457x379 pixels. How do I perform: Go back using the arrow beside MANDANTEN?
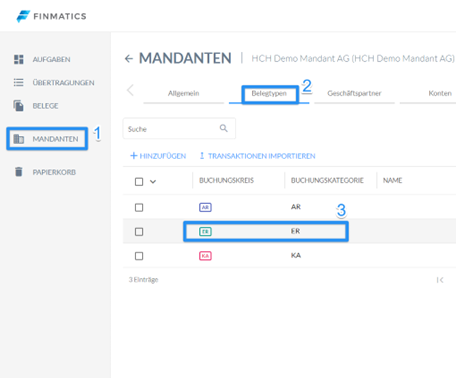tap(129, 59)
